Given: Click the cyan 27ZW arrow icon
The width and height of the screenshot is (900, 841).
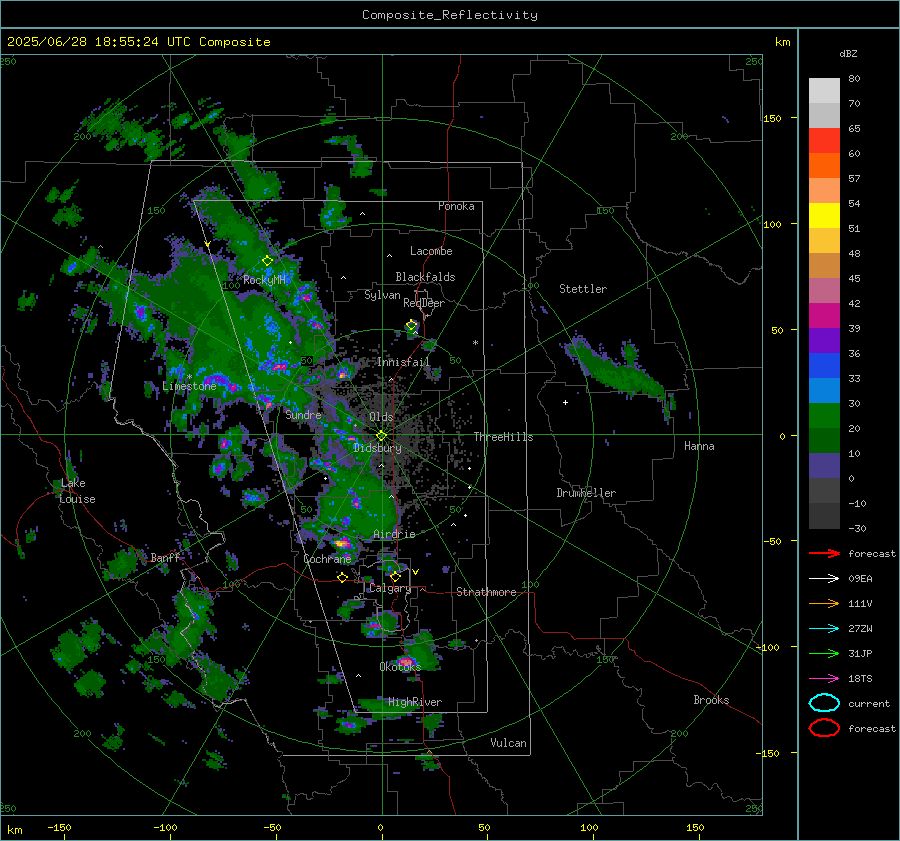Looking at the screenshot, I should (x=824, y=629).
